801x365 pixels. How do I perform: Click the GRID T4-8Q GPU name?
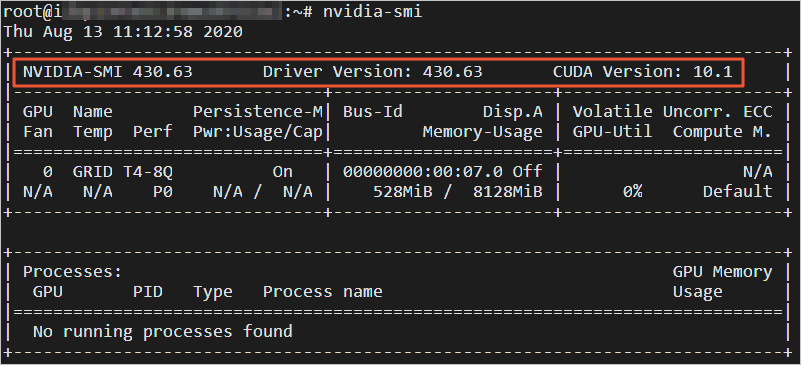[123, 172]
